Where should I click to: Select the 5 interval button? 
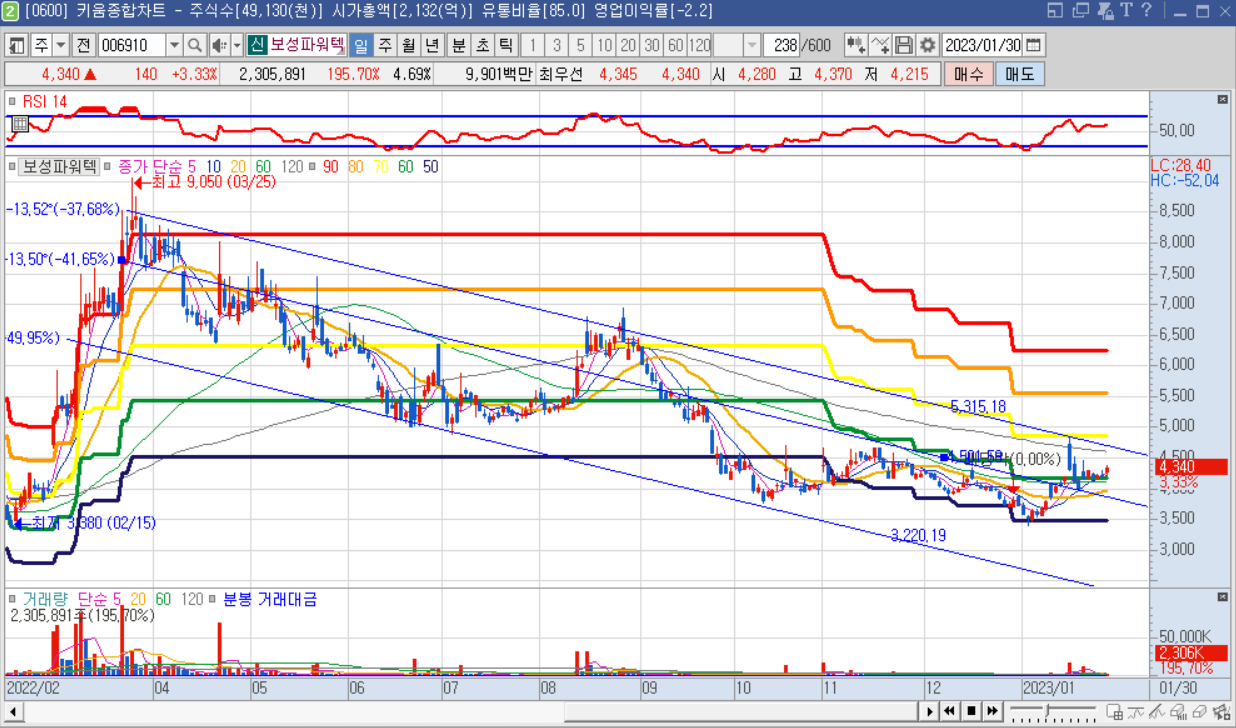(x=580, y=46)
